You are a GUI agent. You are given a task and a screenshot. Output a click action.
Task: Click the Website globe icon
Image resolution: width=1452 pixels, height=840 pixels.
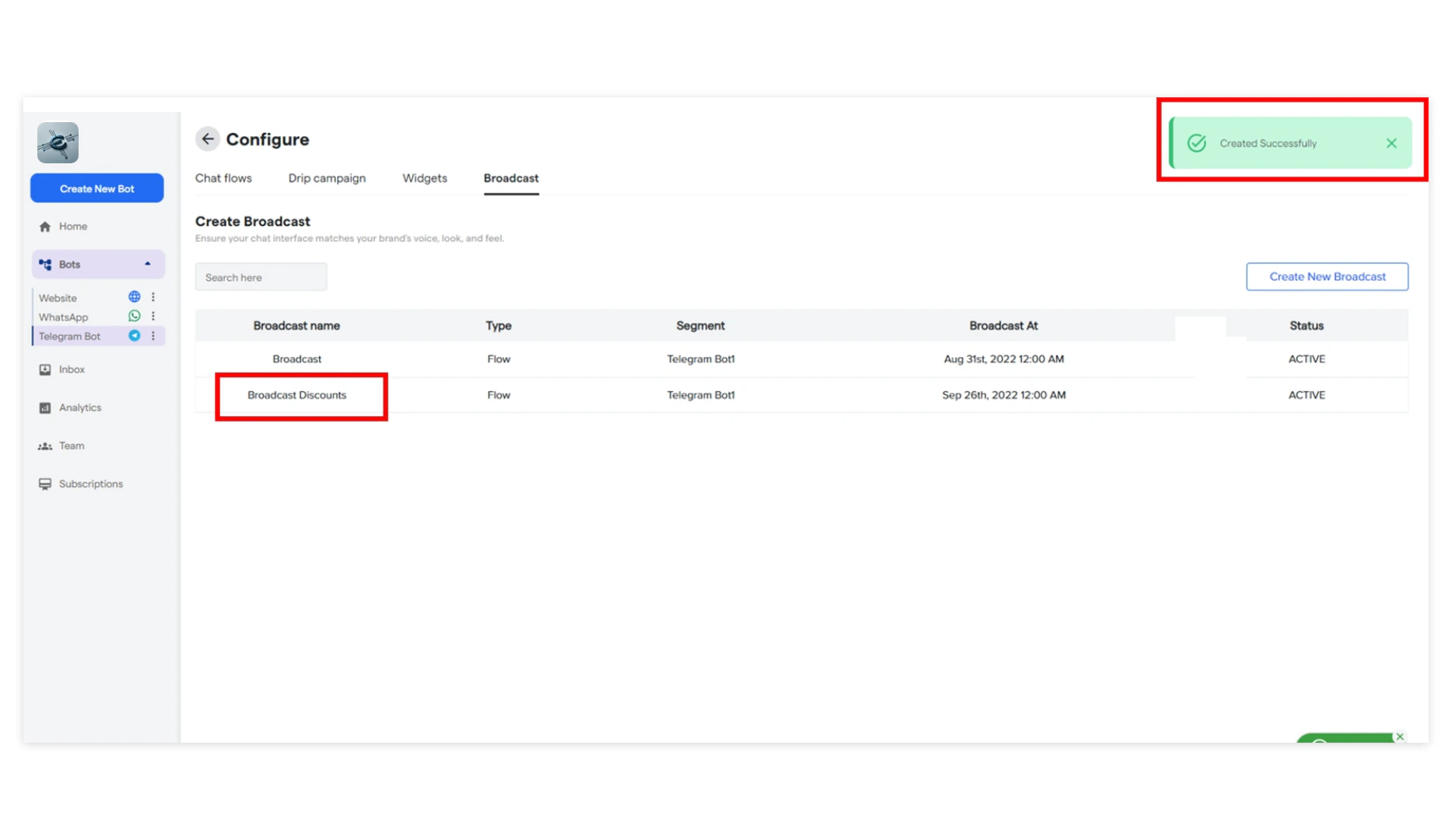coord(135,297)
